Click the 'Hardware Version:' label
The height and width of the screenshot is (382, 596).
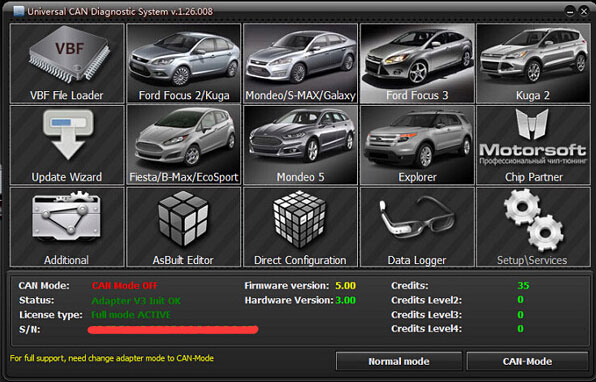click(x=289, y=300)
